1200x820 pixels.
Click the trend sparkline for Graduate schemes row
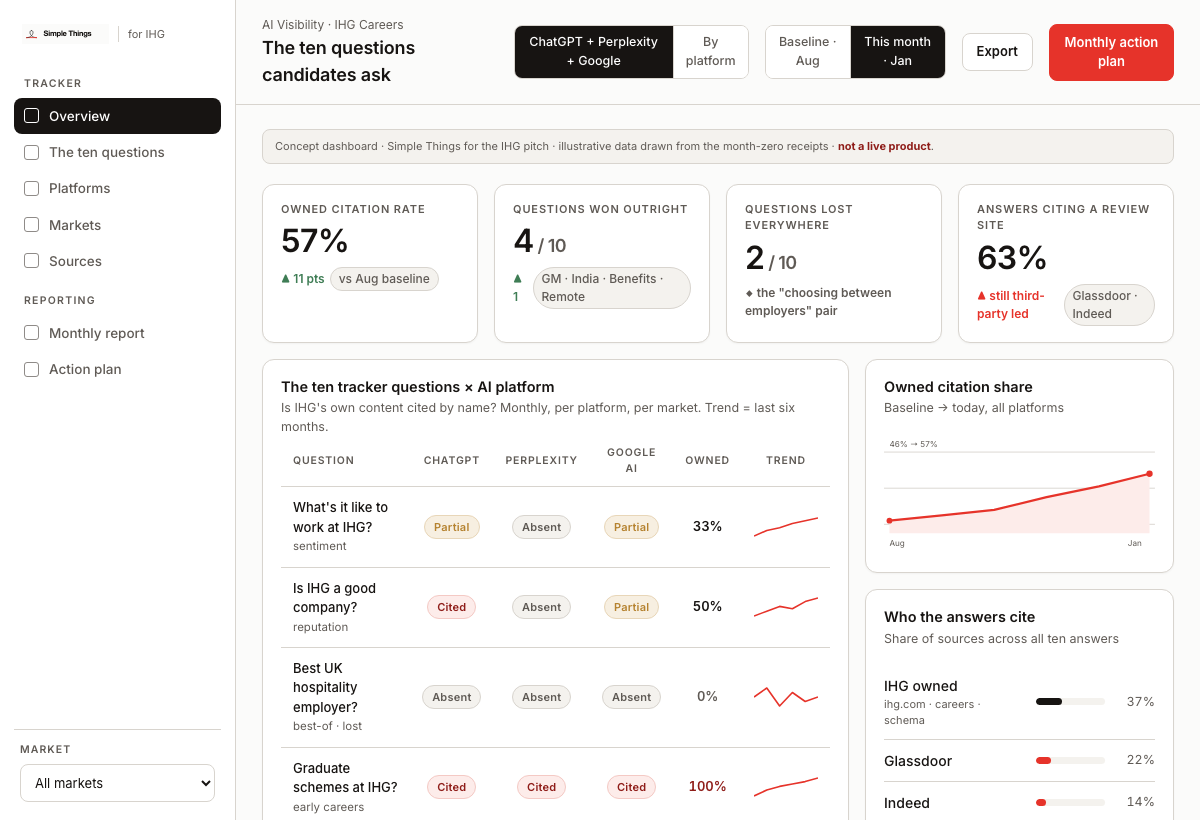(786, 787)
